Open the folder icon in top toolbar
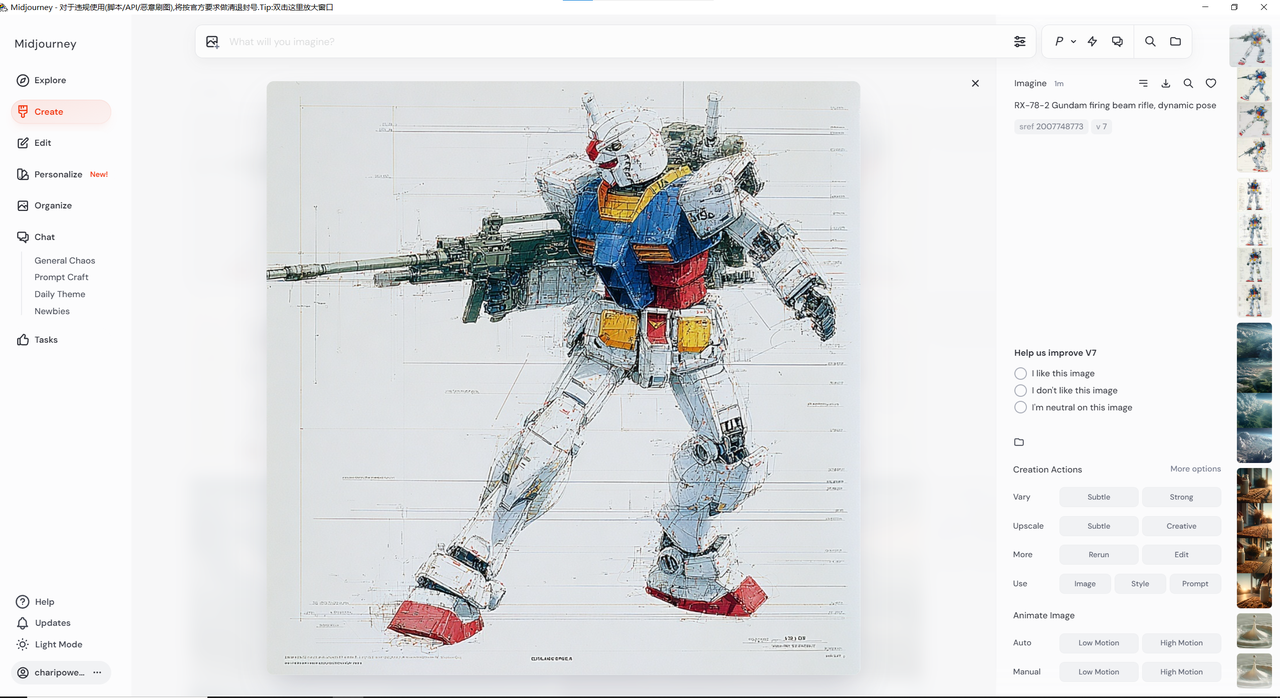The image size is (1280, 698). [x=1175, y=42]
